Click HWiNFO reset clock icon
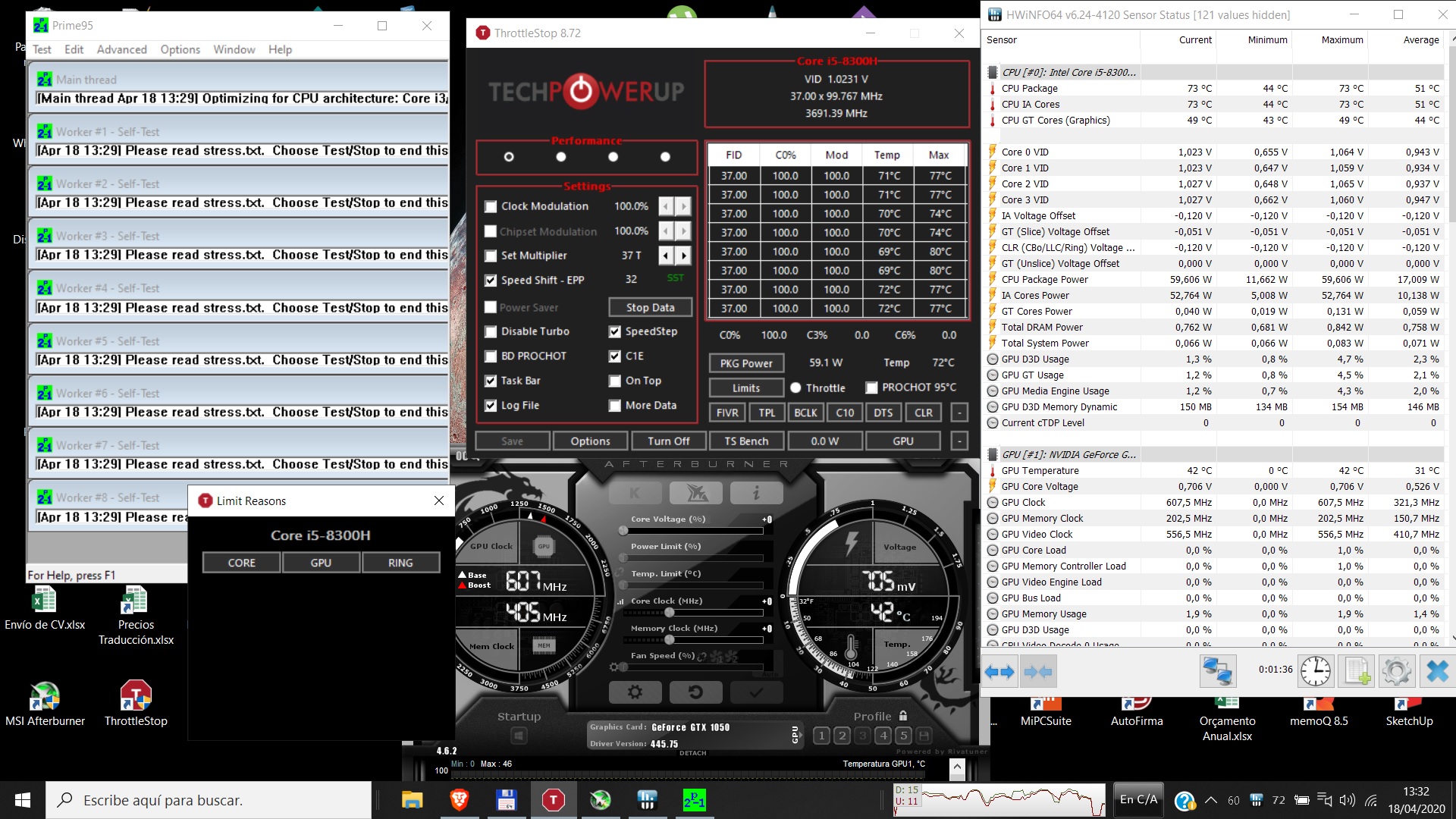This screenshot has height=819, width=1456. 1315,671
